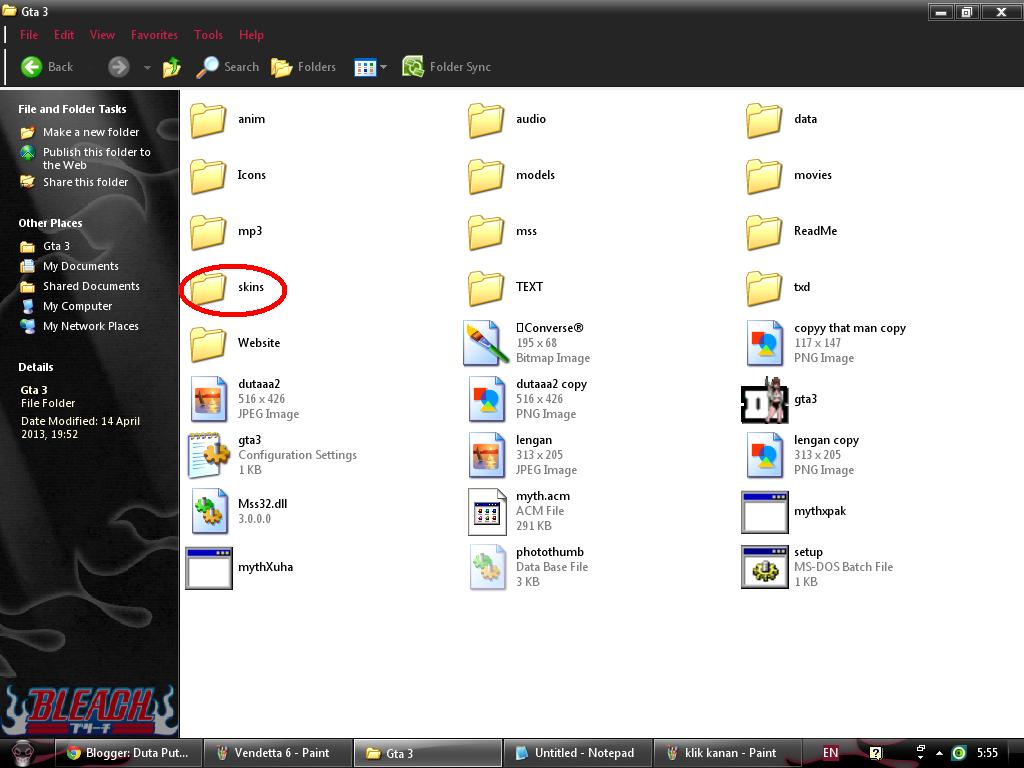Screen dimensions: 1024x768
Task: Open the Tools menu
Action: (x=208, y=35)
